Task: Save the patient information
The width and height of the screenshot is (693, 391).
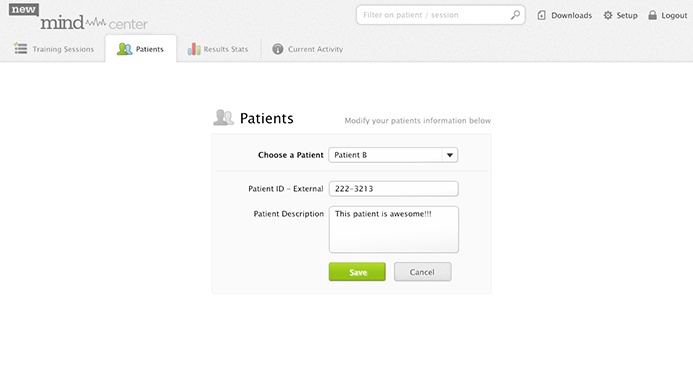Action: click(x=357, y=272)
